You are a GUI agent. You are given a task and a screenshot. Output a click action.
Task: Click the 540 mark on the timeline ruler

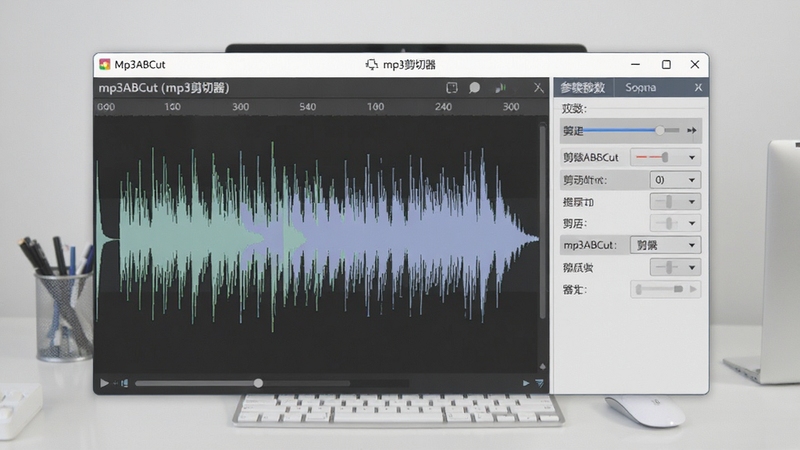tap(308, 107)
